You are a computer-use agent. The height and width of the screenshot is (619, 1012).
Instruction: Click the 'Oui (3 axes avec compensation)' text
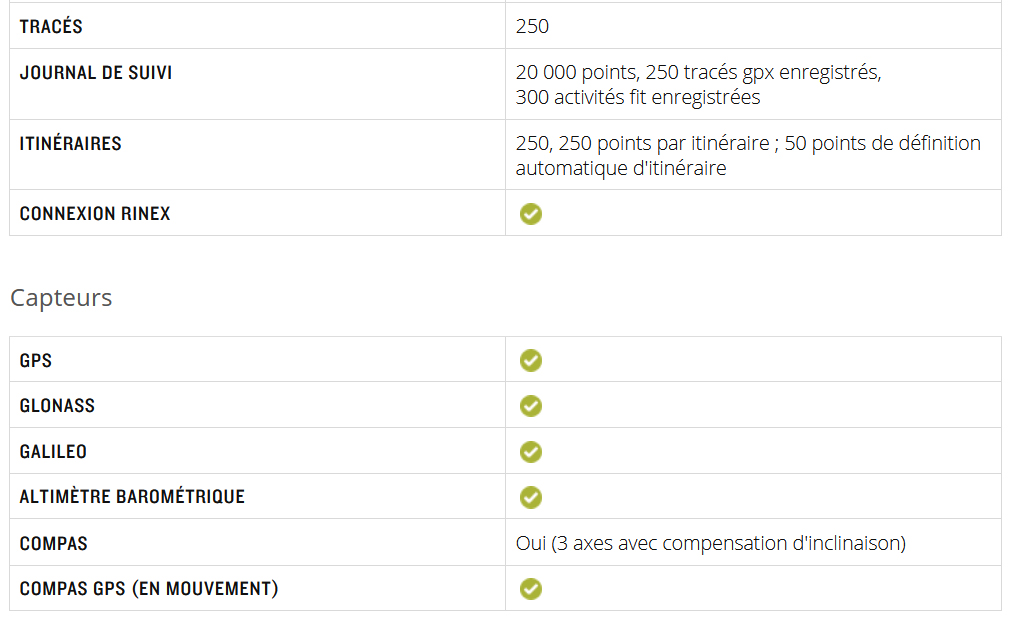pyautogui.click(x=711, y=543)
